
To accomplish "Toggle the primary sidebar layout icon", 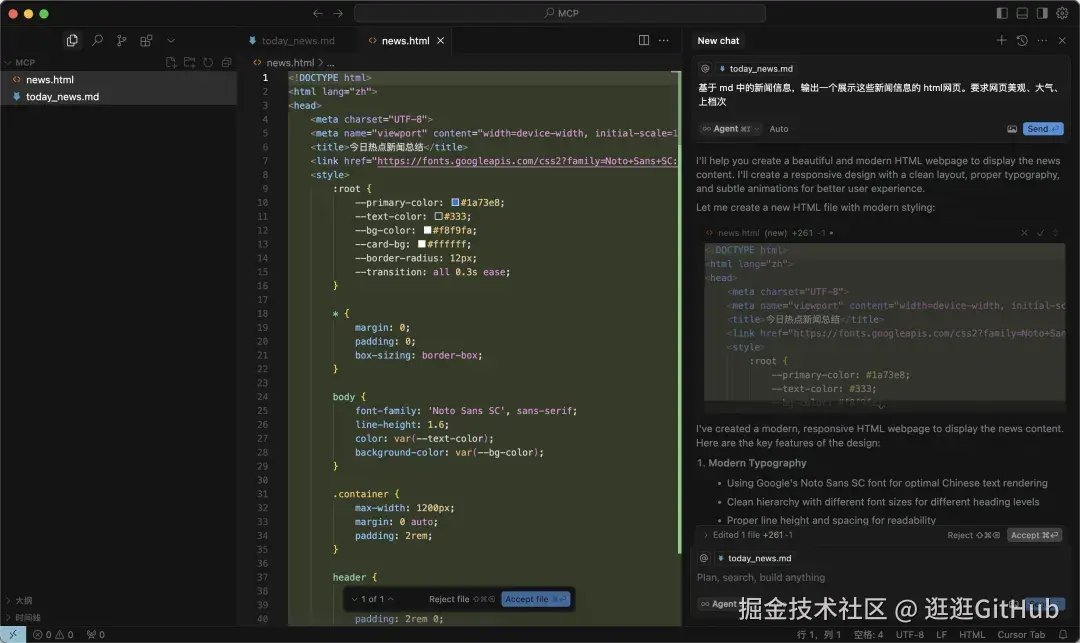I will [x=1002, y=13].
